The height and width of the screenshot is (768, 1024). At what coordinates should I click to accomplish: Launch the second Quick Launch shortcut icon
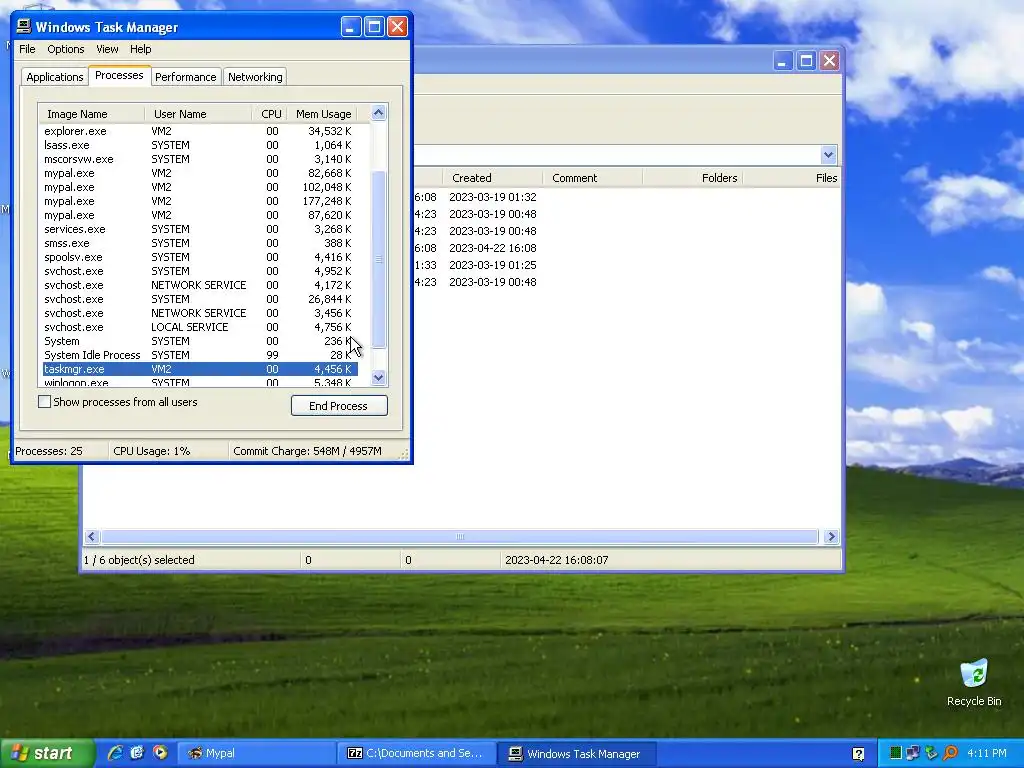[137, 753]
